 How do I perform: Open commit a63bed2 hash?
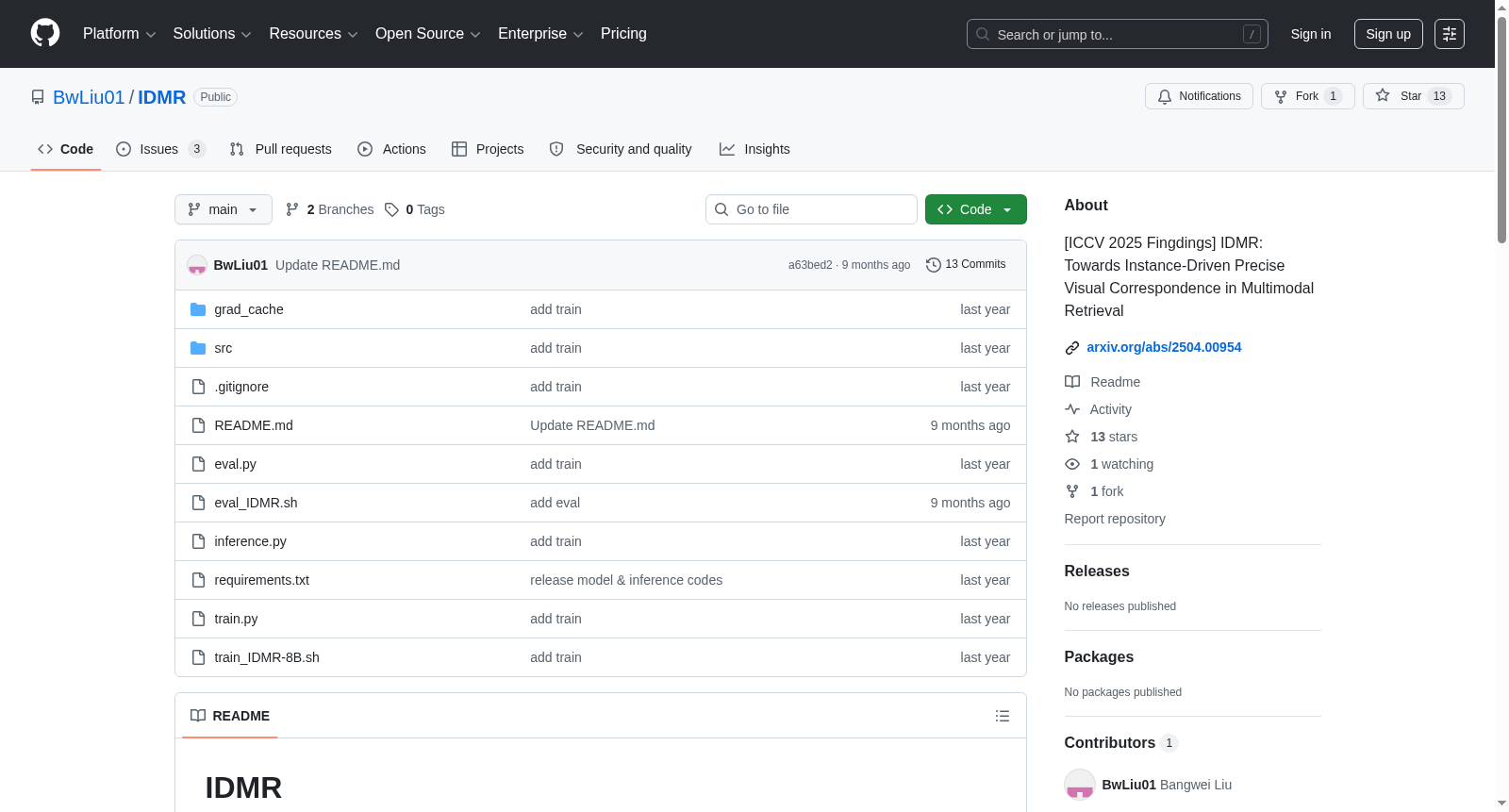(810, 265)
